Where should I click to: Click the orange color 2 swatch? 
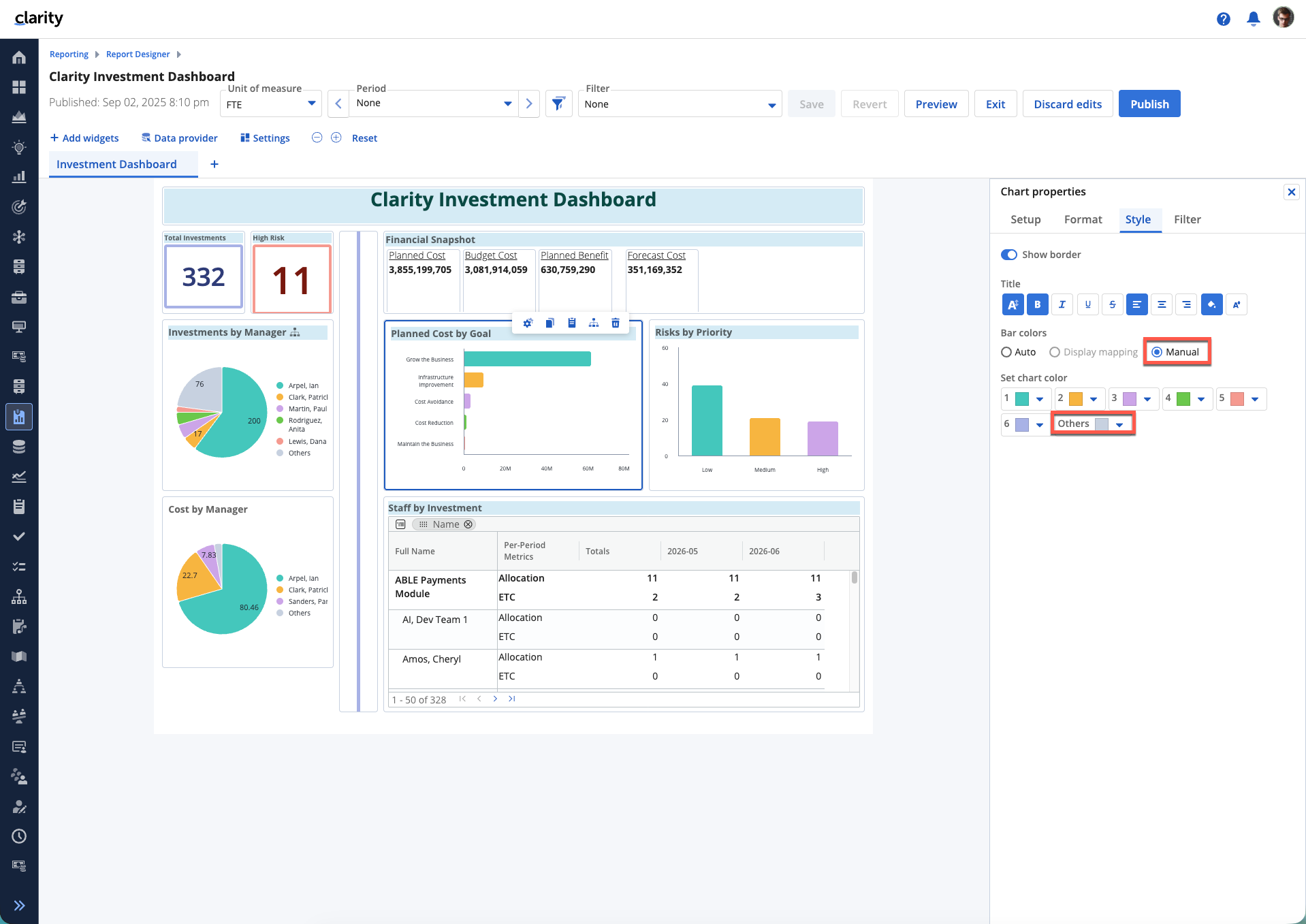tap(1076, 398)
